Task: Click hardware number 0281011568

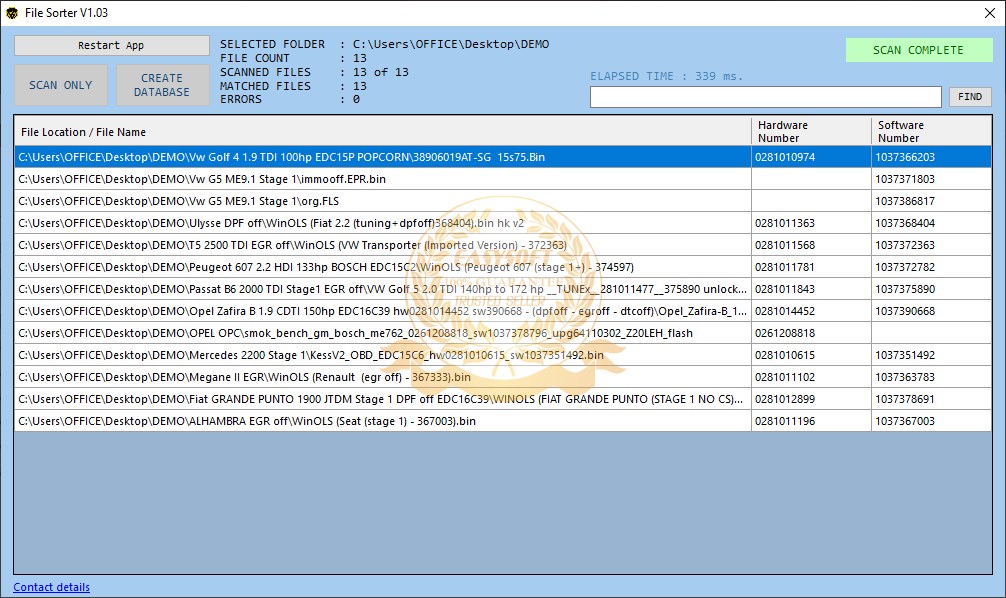Action: tap(785, 245)
